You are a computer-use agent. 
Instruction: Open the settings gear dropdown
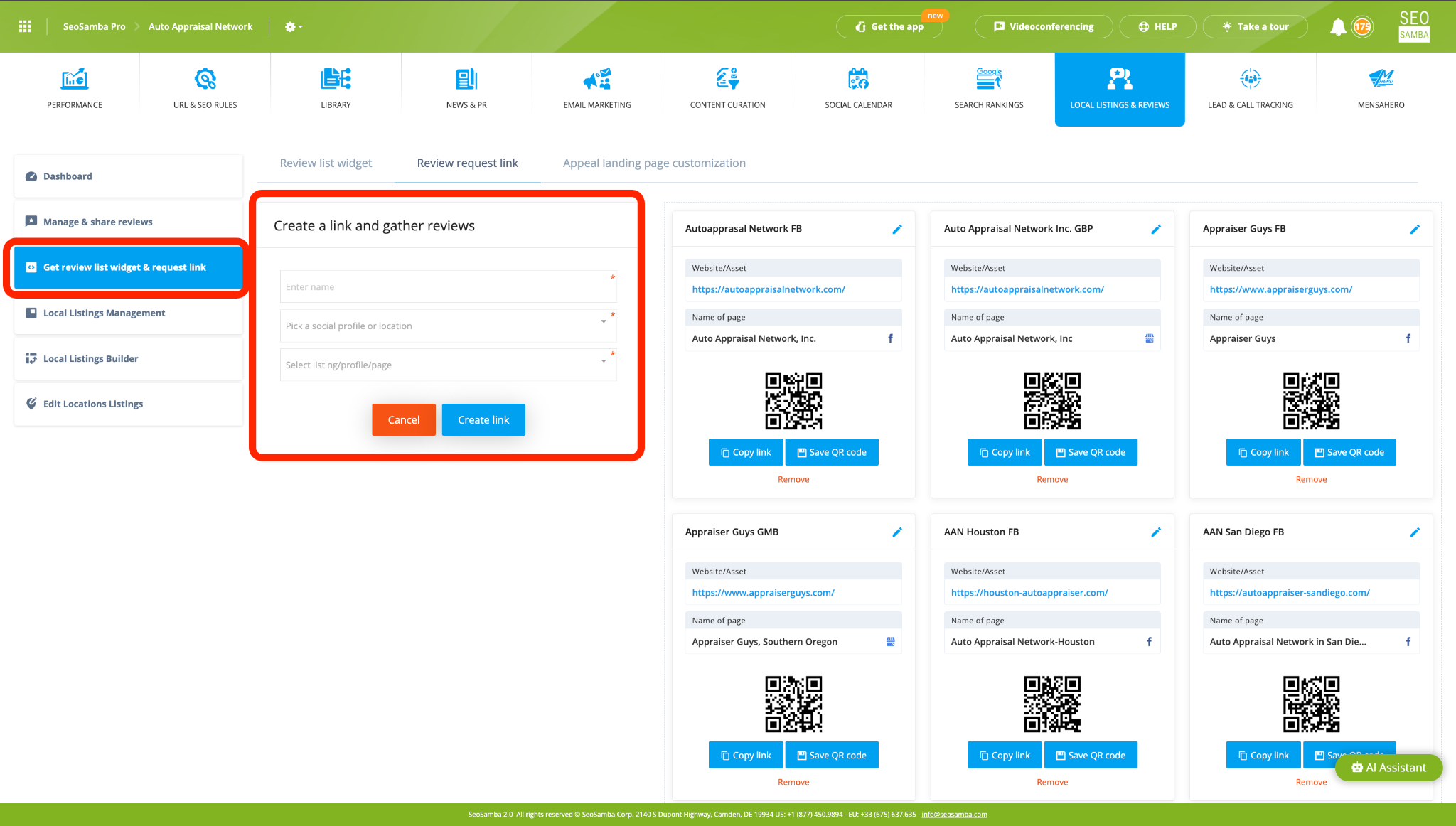point(293,26)
